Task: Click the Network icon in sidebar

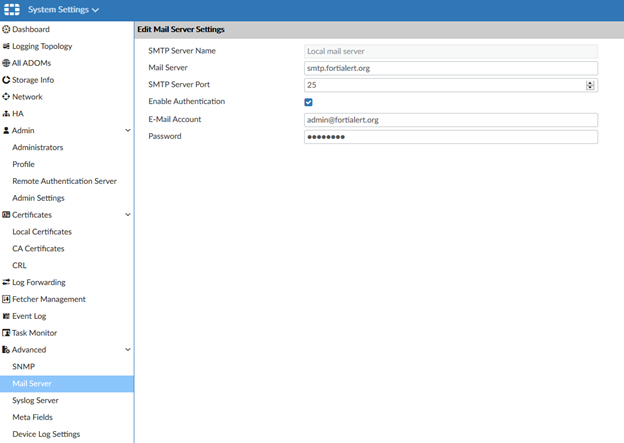Action: pyautogui.click(x=6, y=97)
